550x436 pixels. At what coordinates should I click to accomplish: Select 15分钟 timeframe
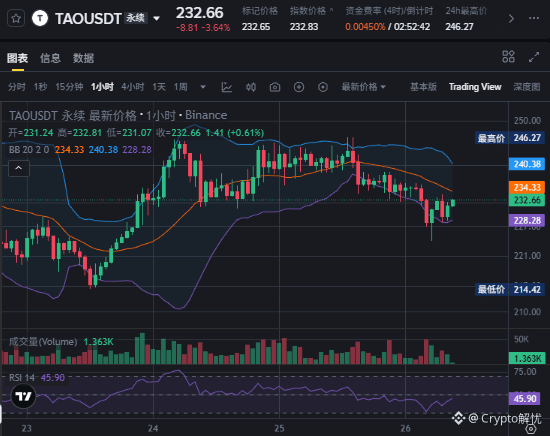[69, 87]
